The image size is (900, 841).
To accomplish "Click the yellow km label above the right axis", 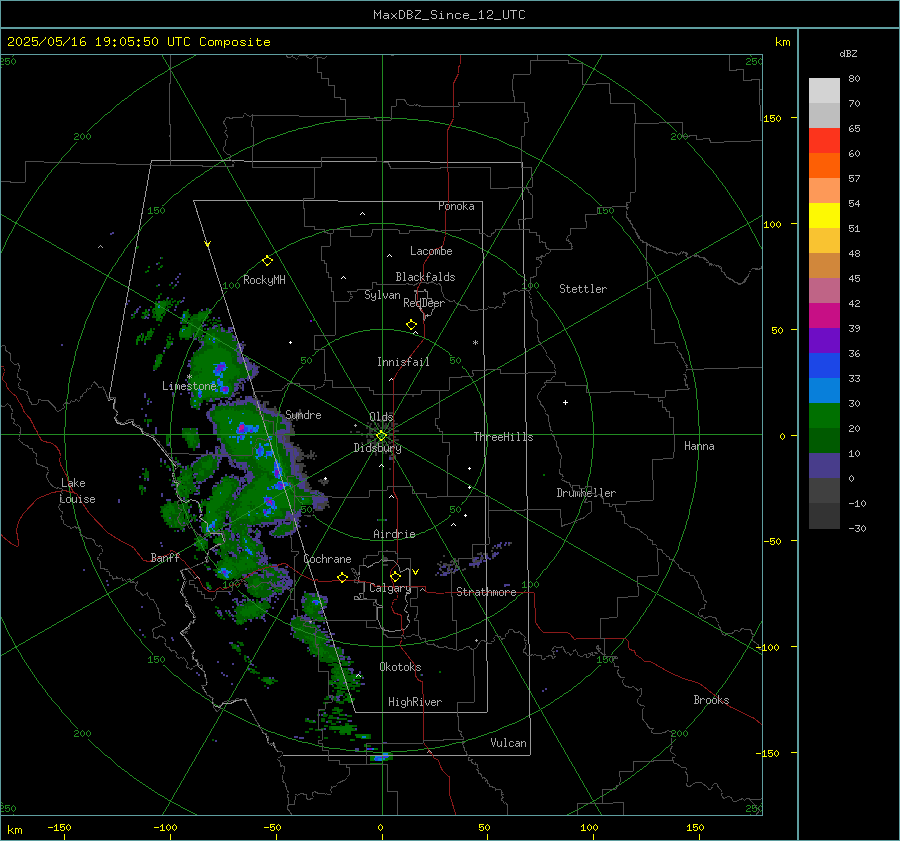I will tap(782, 42).
